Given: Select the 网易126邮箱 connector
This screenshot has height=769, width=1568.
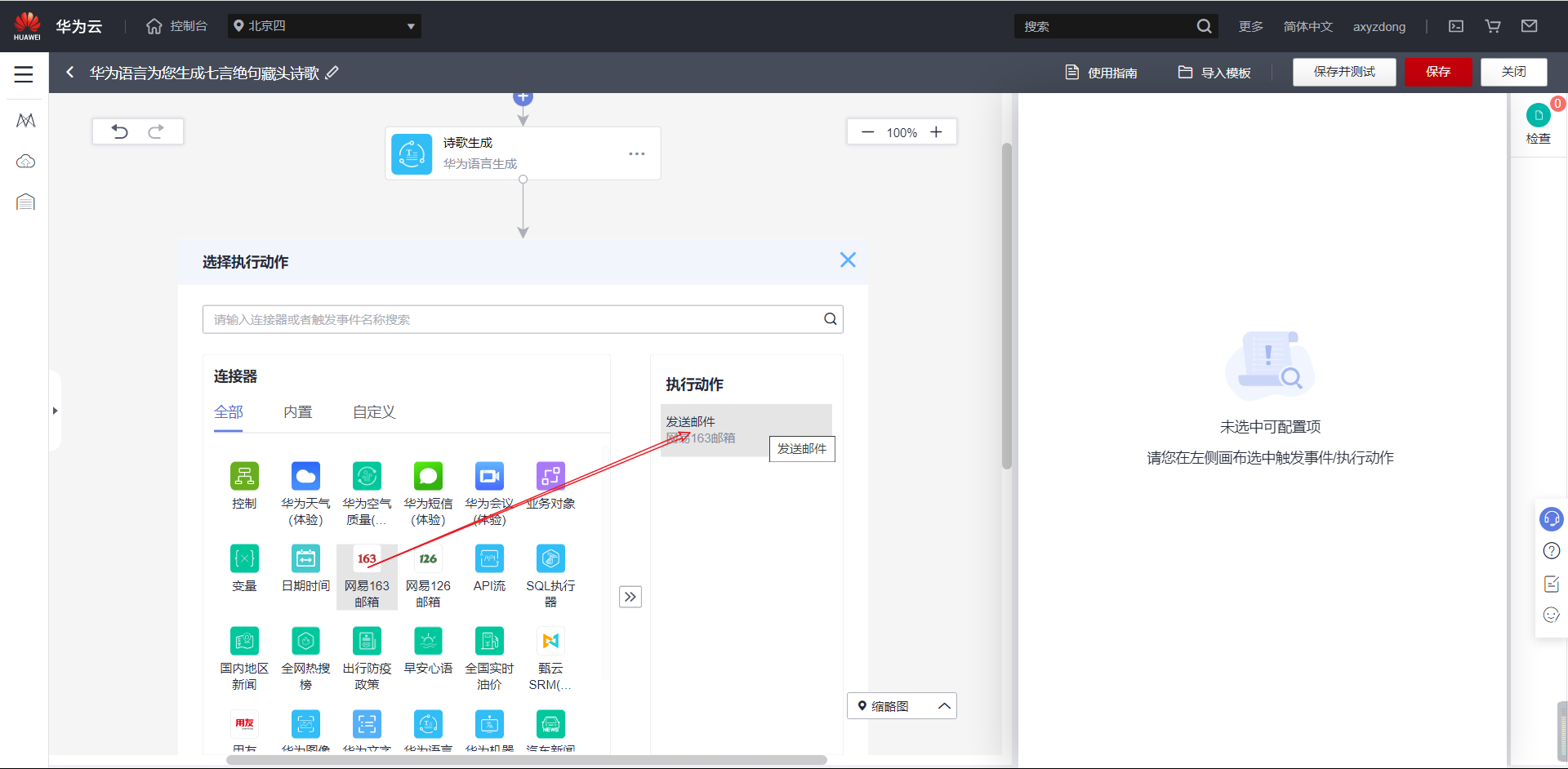Looking at the screenshot, I should [x=428, y=576].
